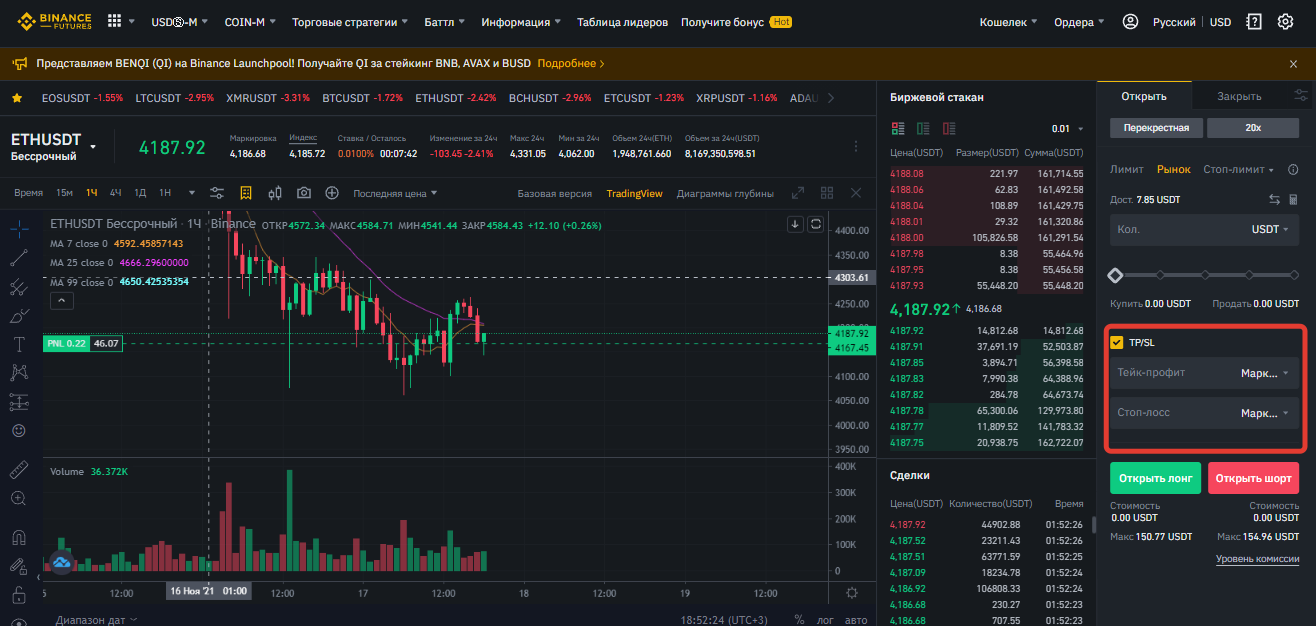1316x626 pixels.
Task: Show bids-only green order book view
Action: pyautogui.click(x=923, y=128)
